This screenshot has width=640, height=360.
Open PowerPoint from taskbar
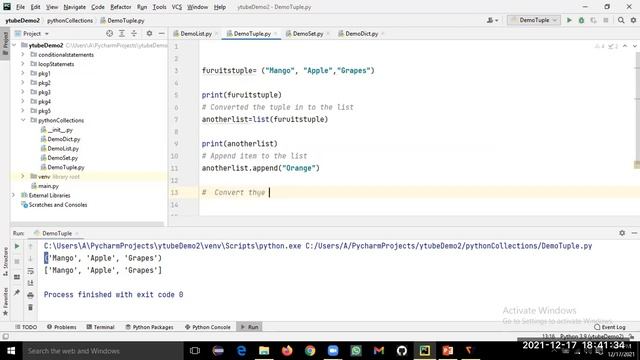tap(448, 351)
